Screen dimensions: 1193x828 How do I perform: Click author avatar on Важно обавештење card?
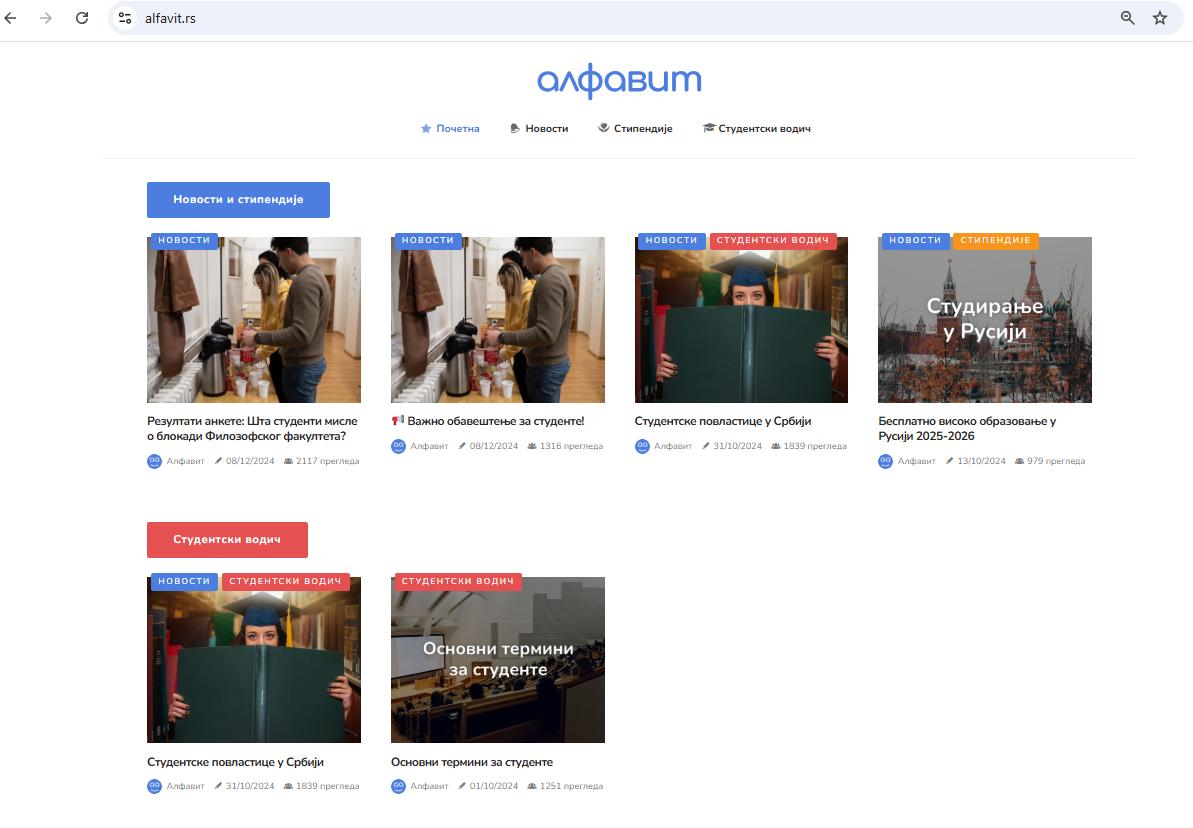pyautogui.click(x=399, y=446)
